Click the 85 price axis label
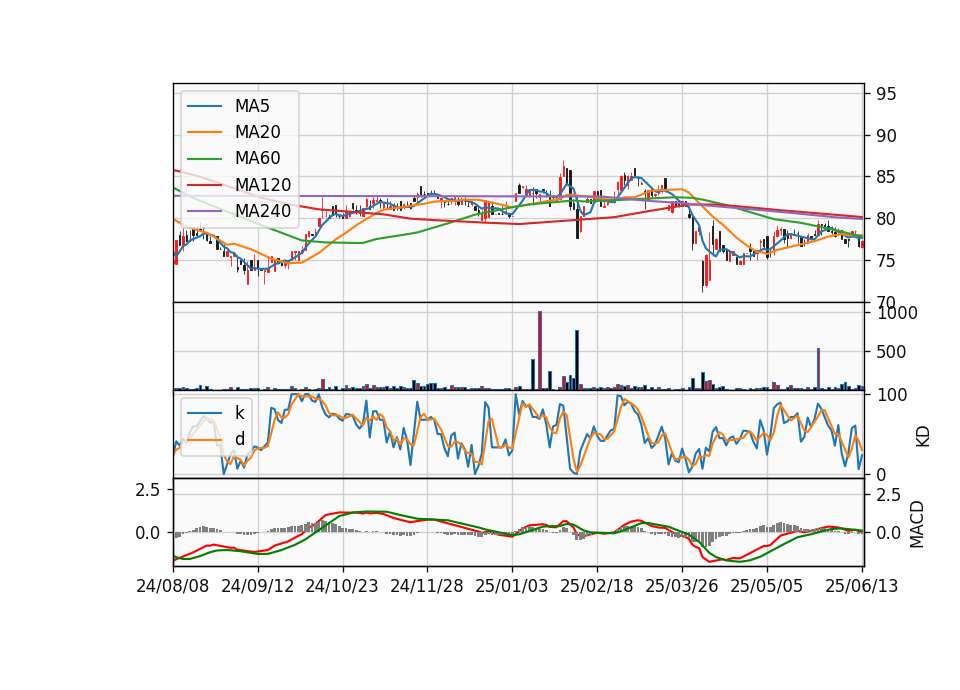The image size is (960, 690). coord(886,178)
